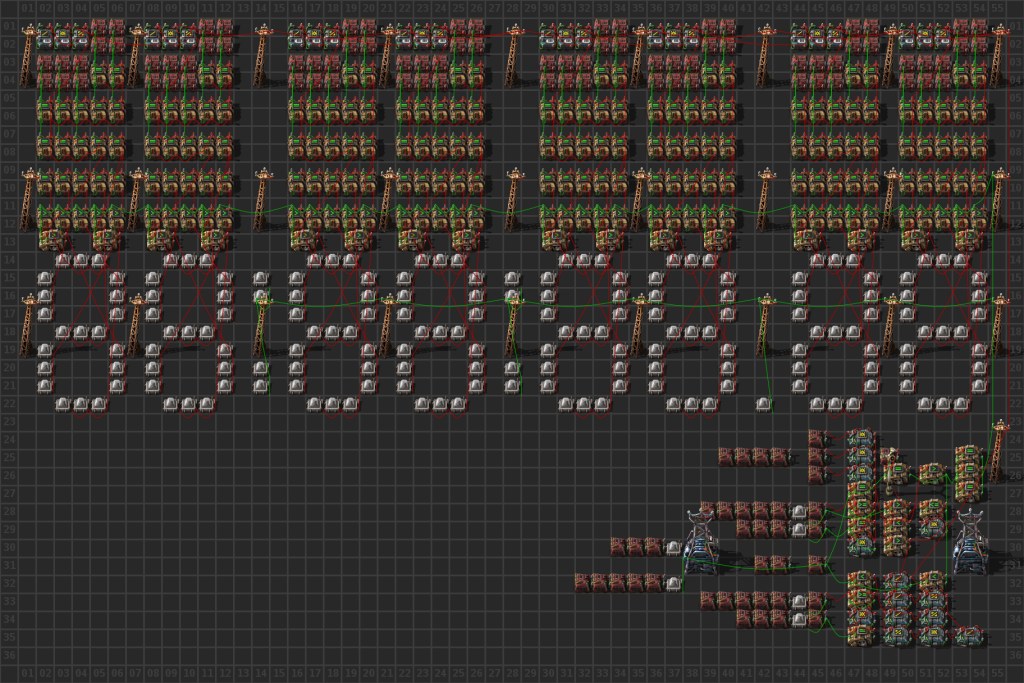1024x683 pixels.
Task: Select leftmost constant combinator in row 32
Action: pyautogui.click(x=583, y=582)
